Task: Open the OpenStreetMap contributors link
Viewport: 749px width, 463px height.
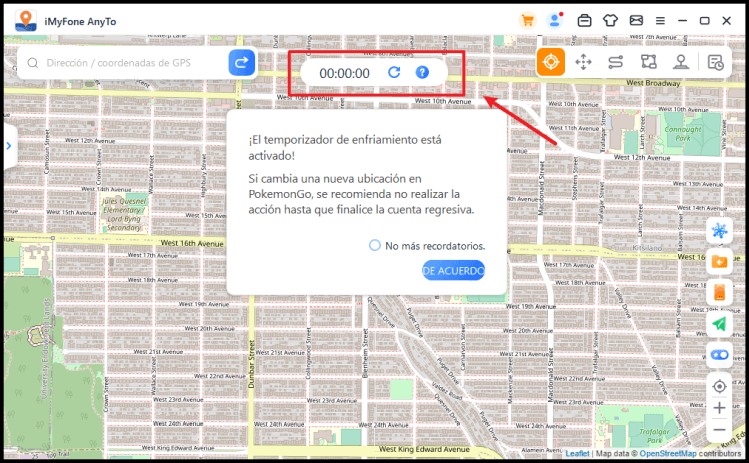Action: click(x=668, y=453)
